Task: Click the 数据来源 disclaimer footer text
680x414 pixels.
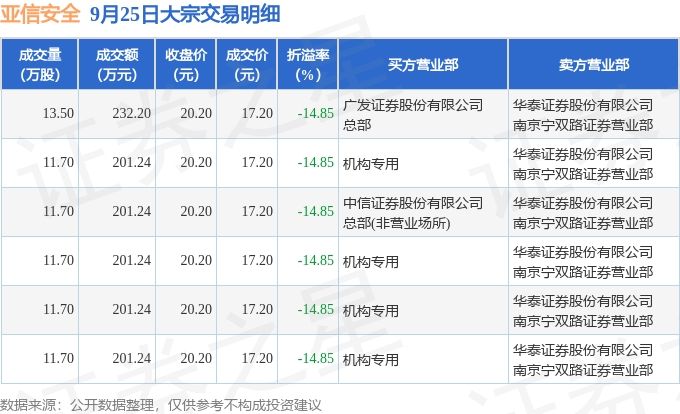Action: click(x=160, y=405)
